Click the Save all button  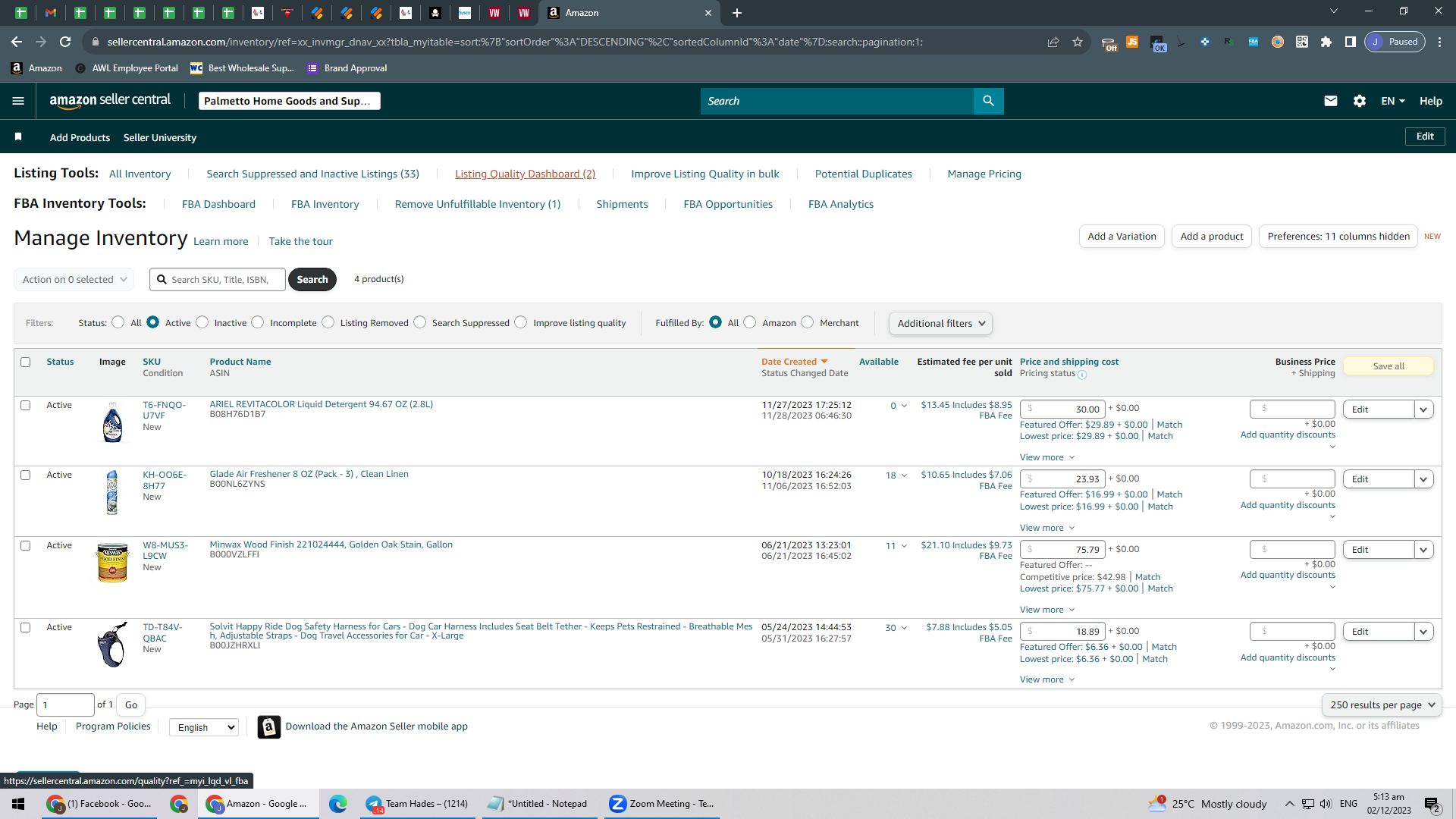coord(1389,366)
